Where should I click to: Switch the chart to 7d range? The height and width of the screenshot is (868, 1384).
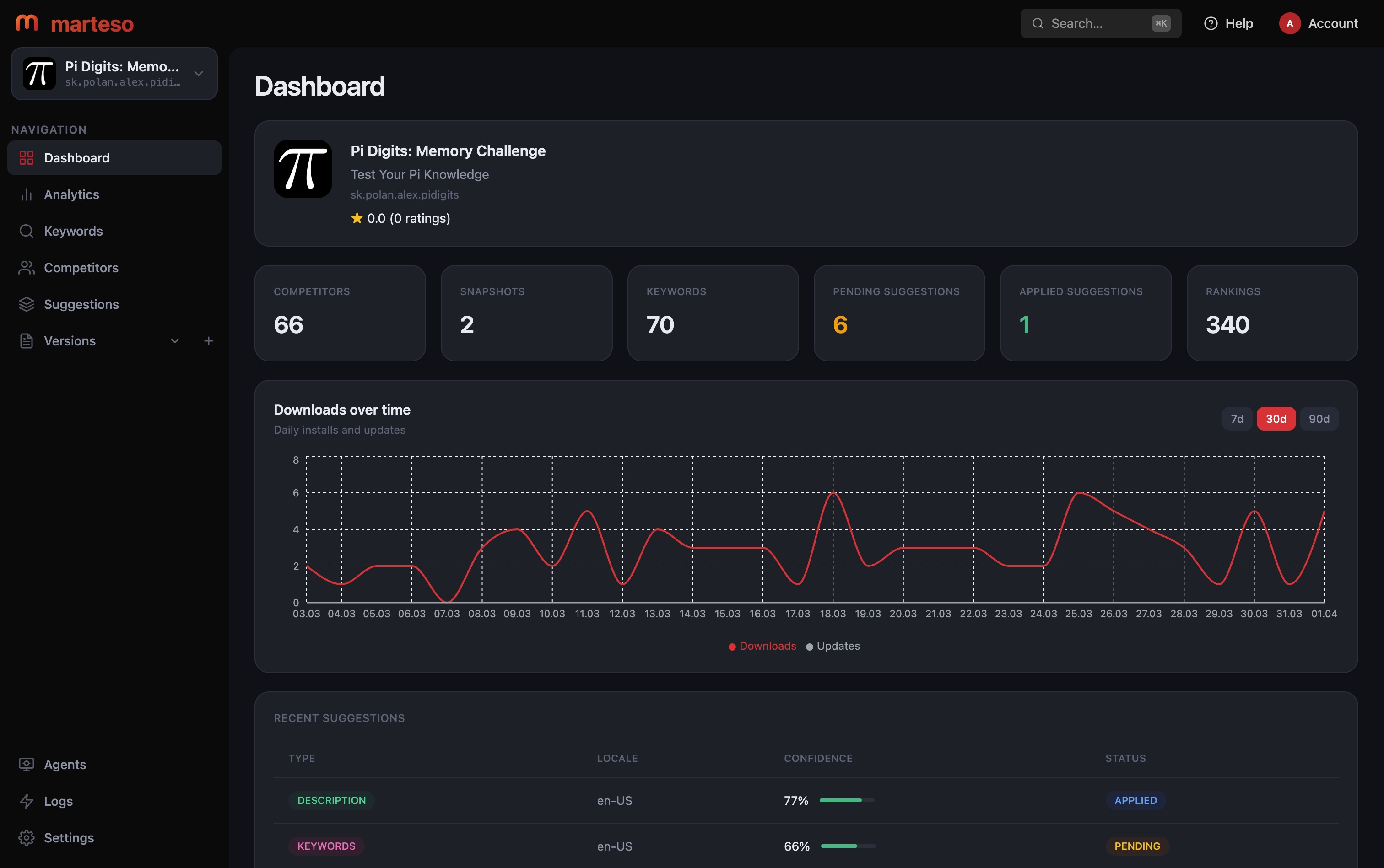(x=1237, y=419)
